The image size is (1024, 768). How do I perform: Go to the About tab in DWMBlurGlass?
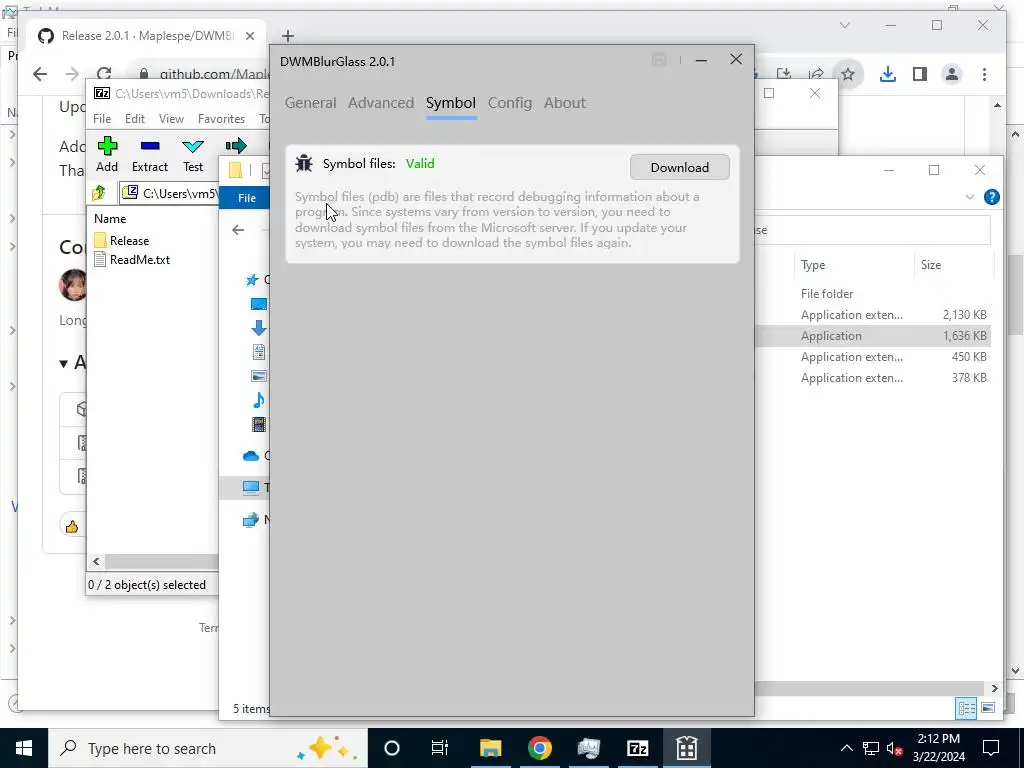[564, 103]
